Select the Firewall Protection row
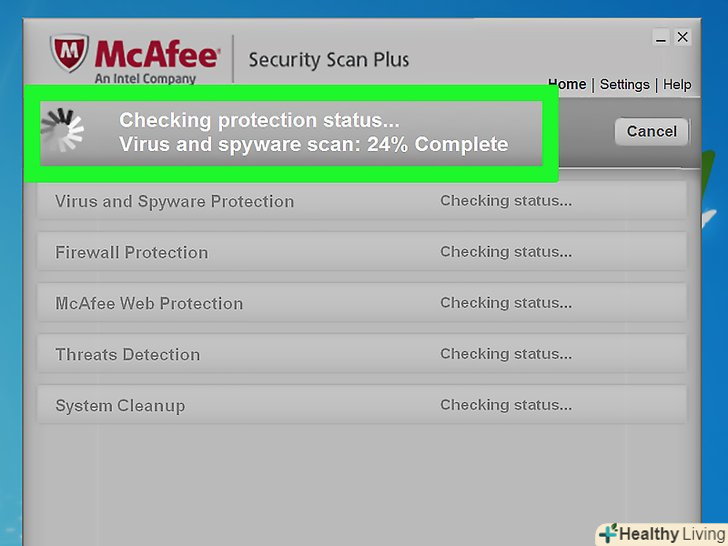 pyautogui.click(x=132, y=253)
